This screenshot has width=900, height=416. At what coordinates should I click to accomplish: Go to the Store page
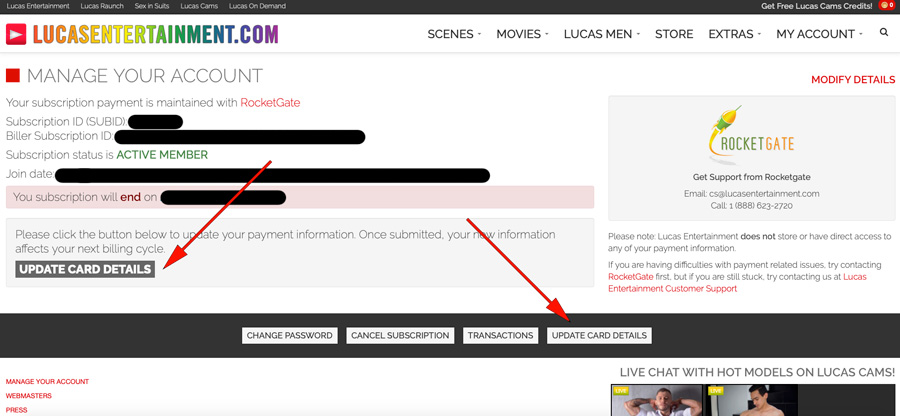pos(674,34)
